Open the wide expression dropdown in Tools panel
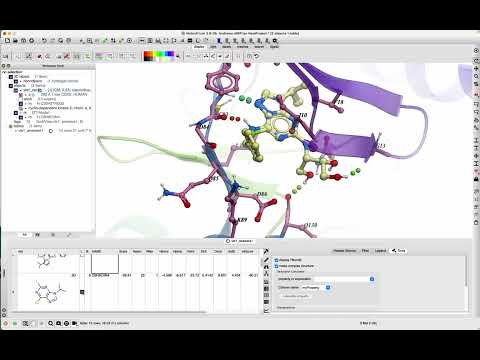The width and height of the screenshot is (480, 360). pyautogui.click(x=372, y=279)
